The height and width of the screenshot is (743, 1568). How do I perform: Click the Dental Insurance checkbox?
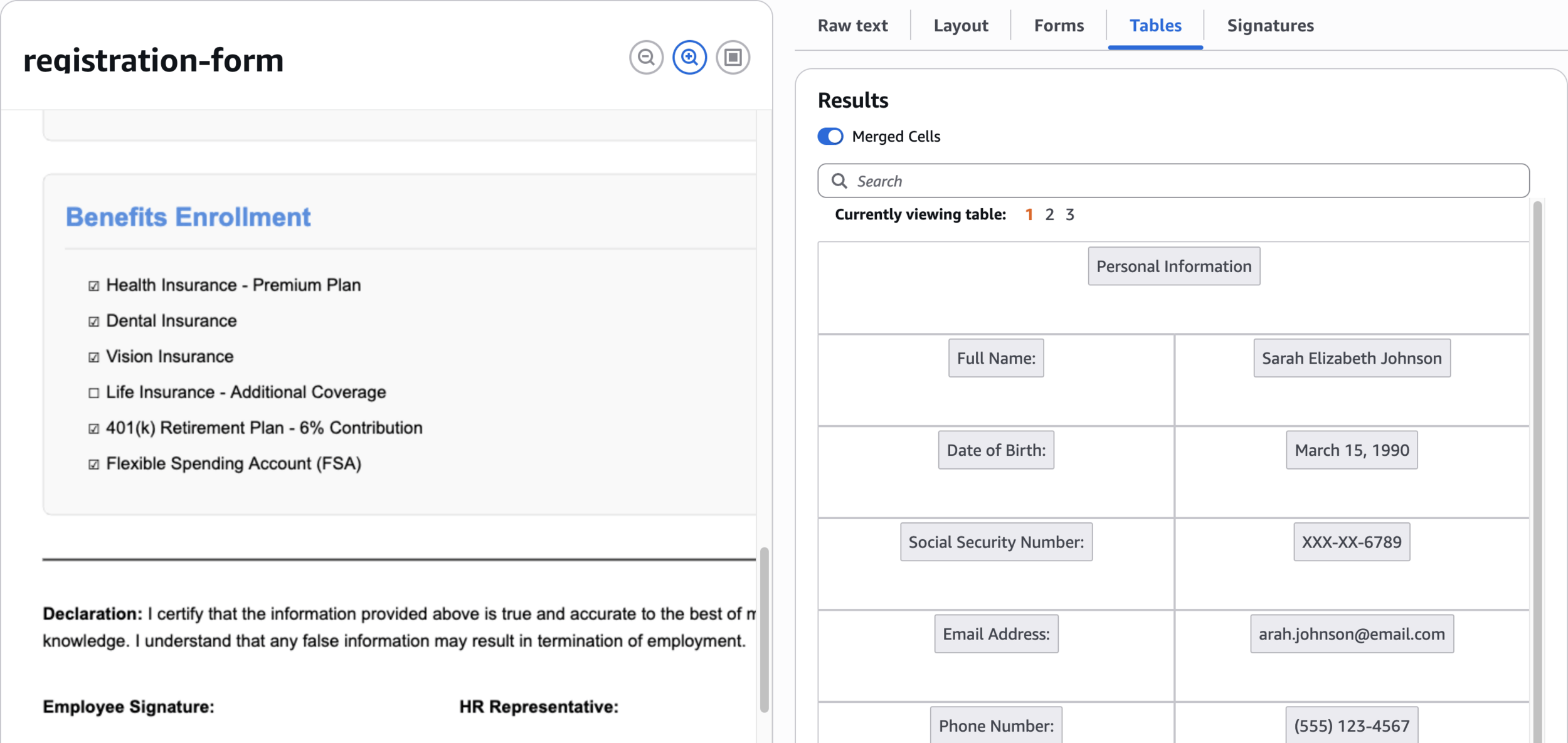point(94,322)
